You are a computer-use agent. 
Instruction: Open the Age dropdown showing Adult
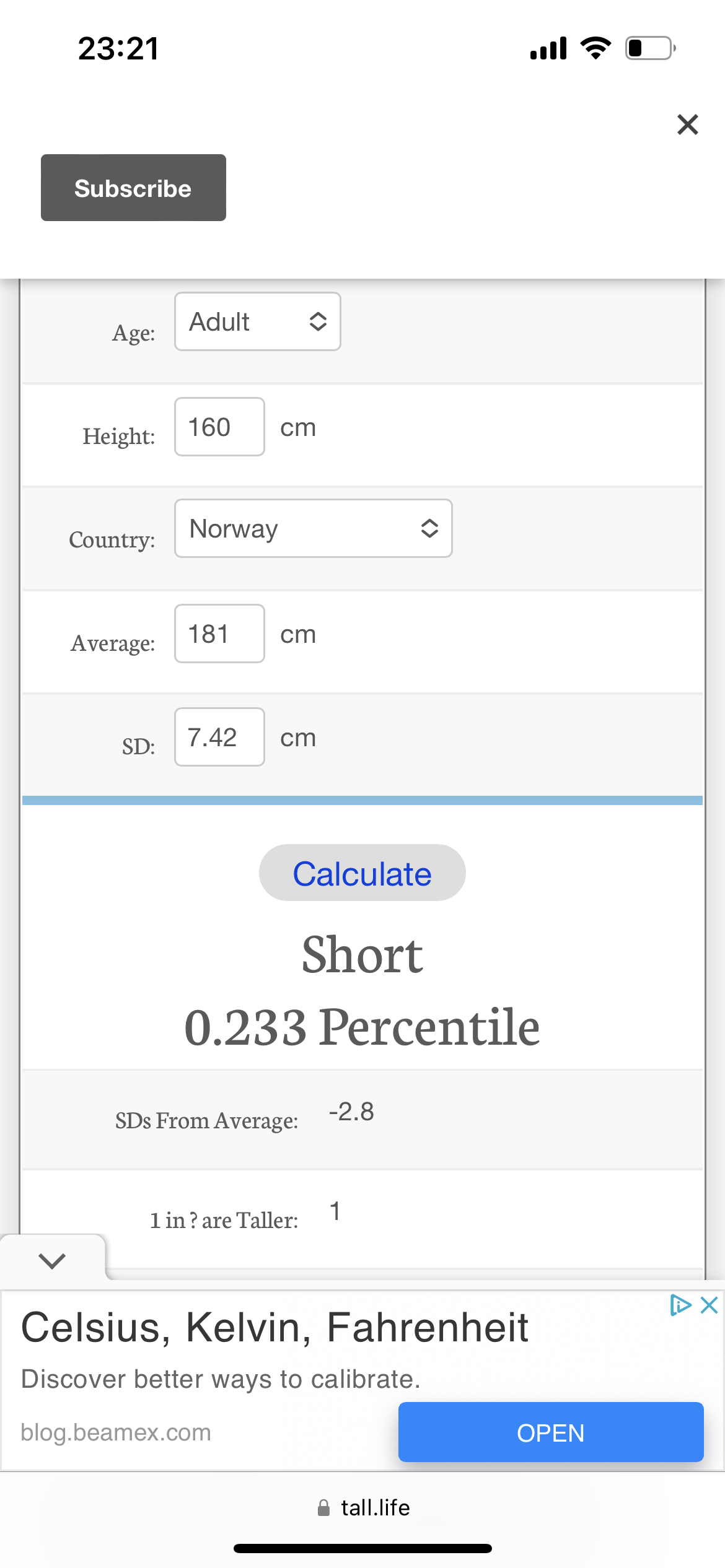(x=258, y=321)
